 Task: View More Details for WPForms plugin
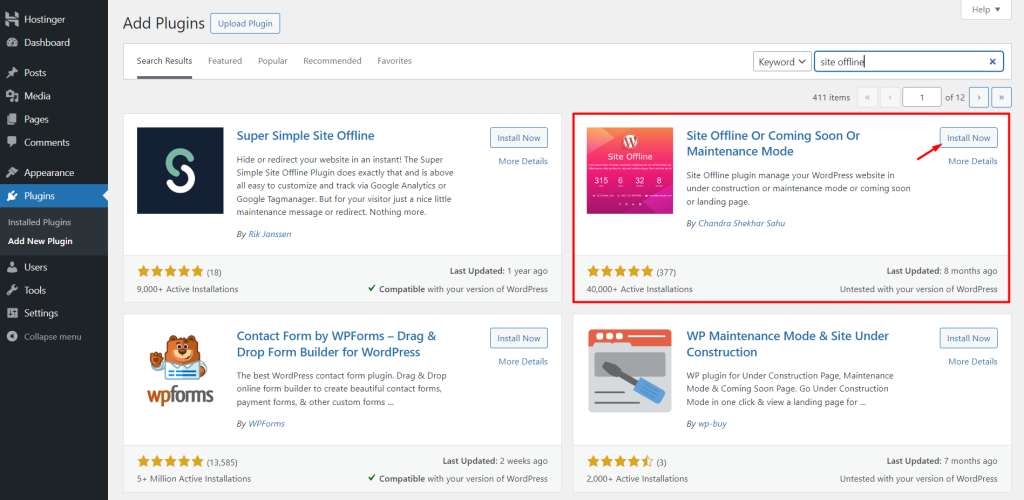[523, 362]
